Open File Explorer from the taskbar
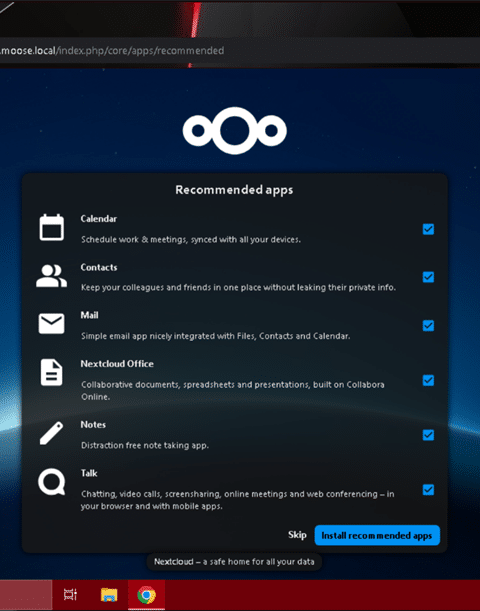The height and width of the screenshot is (611, 480). (109, 595)
